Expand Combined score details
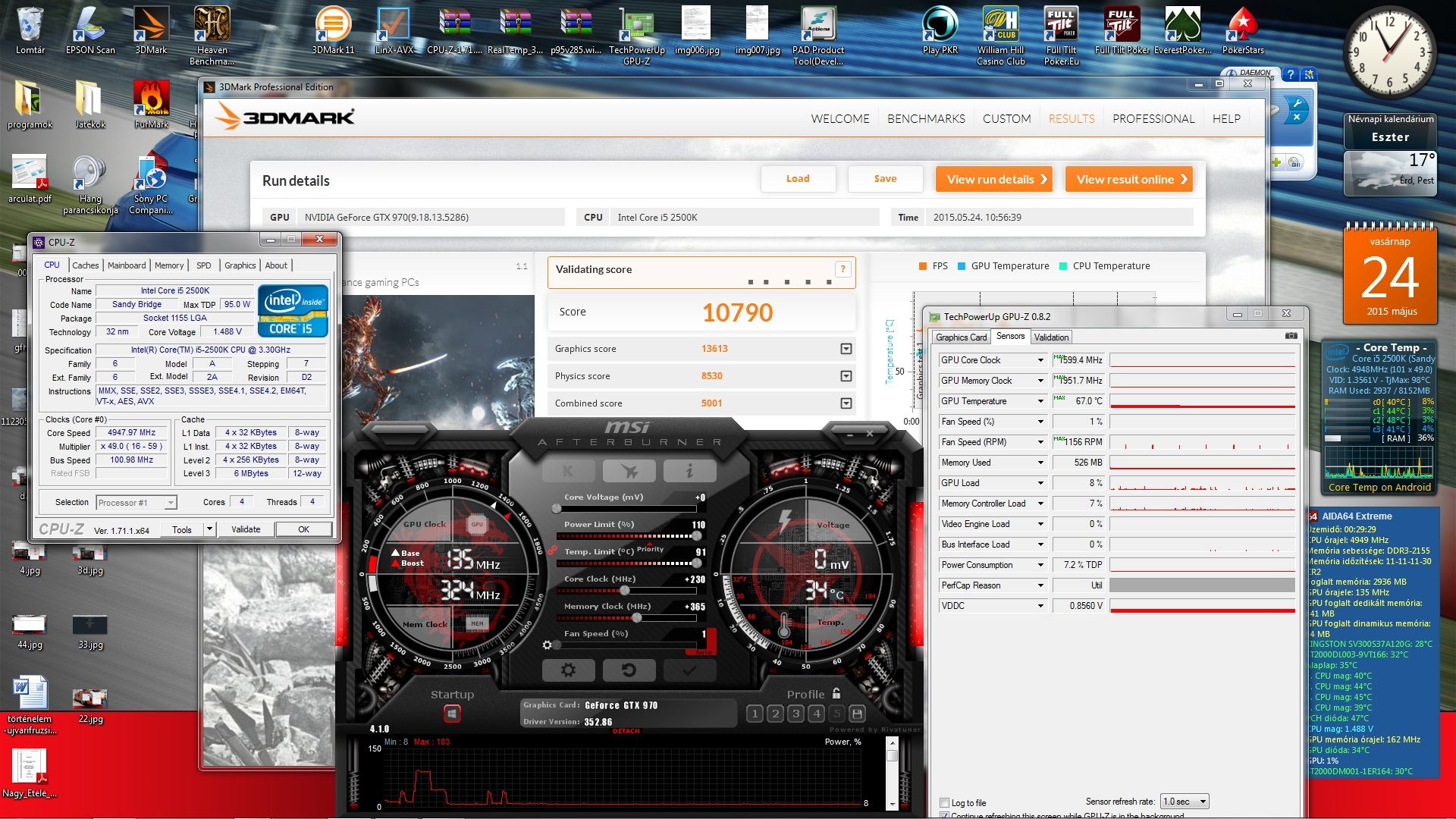This screenshot has height=819, width=1456. point(846,403)
